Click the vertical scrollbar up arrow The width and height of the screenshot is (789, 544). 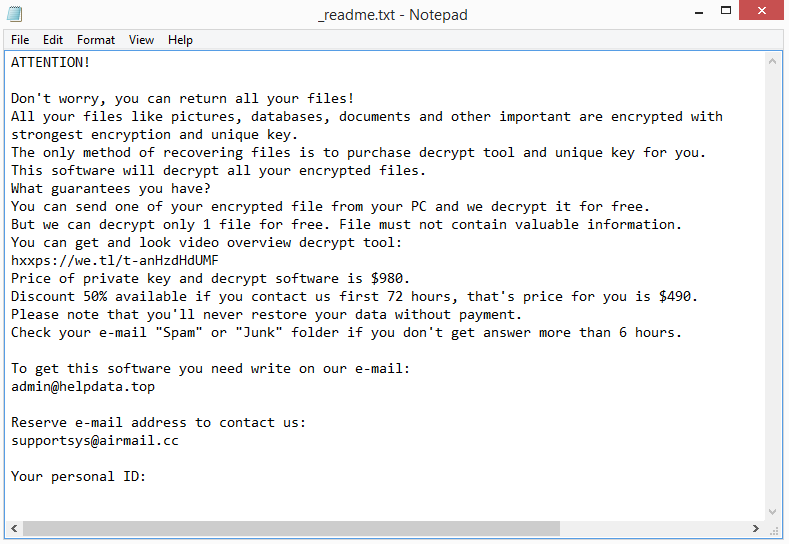tap(772, 61)
